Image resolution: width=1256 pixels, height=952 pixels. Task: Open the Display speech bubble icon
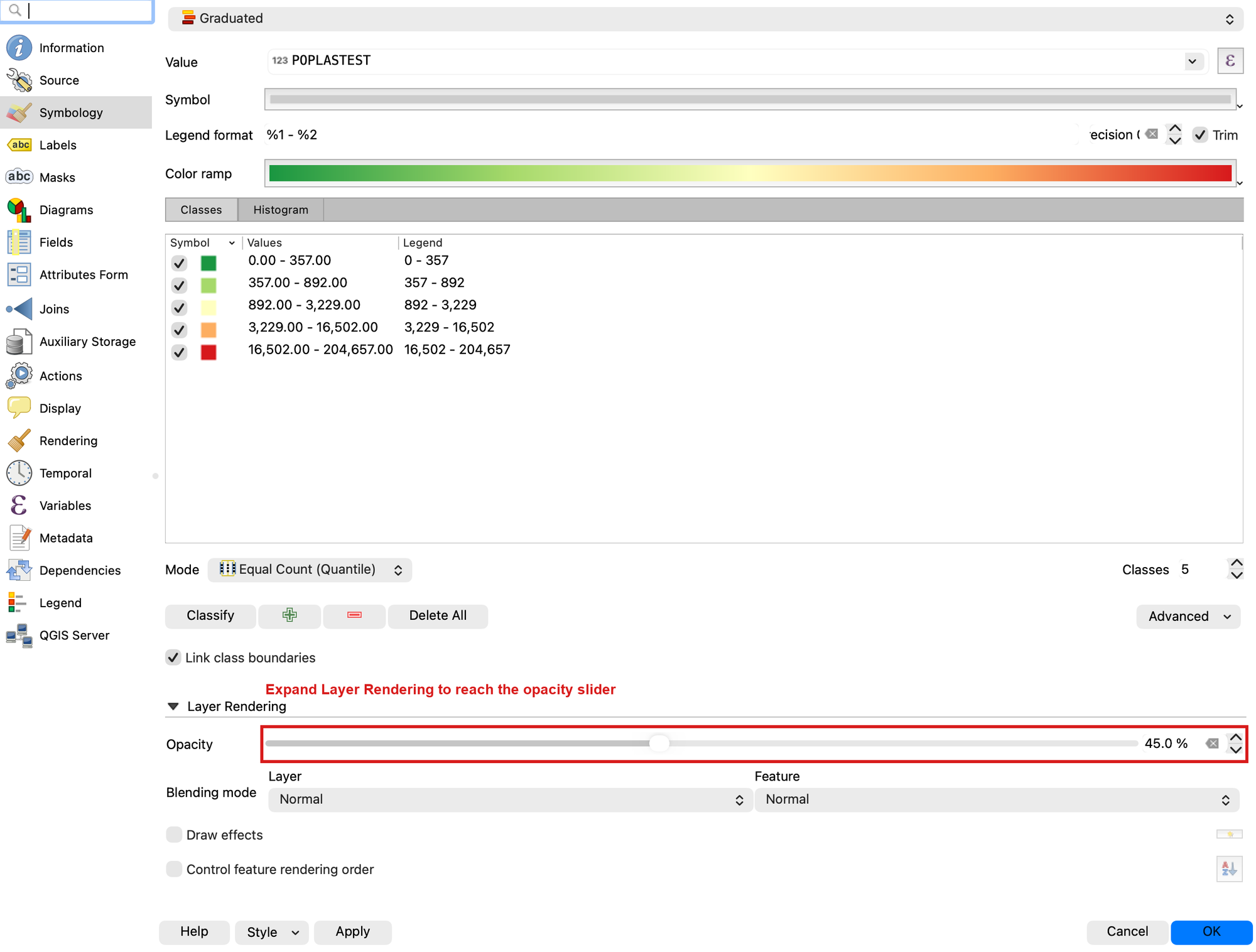pyautogui.click(x=19, y=408)
